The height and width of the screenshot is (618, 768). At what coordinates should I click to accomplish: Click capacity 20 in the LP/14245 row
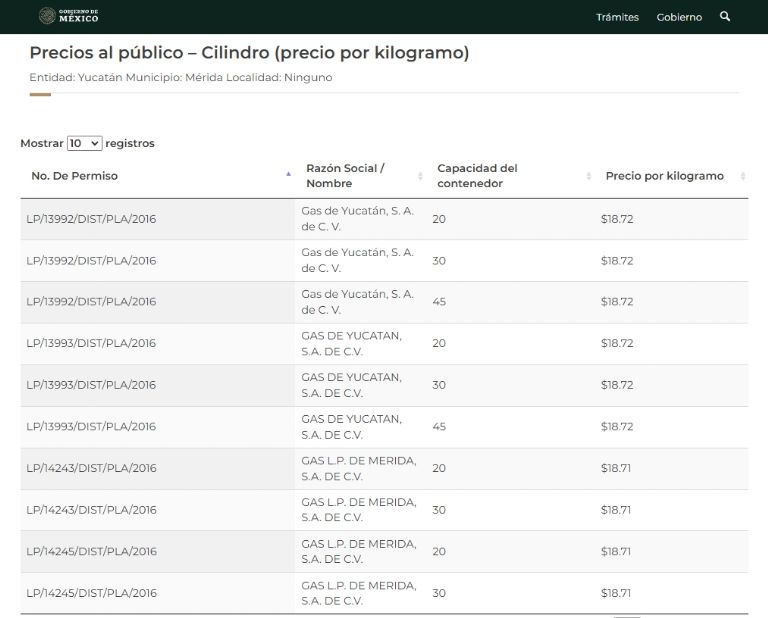439,551
